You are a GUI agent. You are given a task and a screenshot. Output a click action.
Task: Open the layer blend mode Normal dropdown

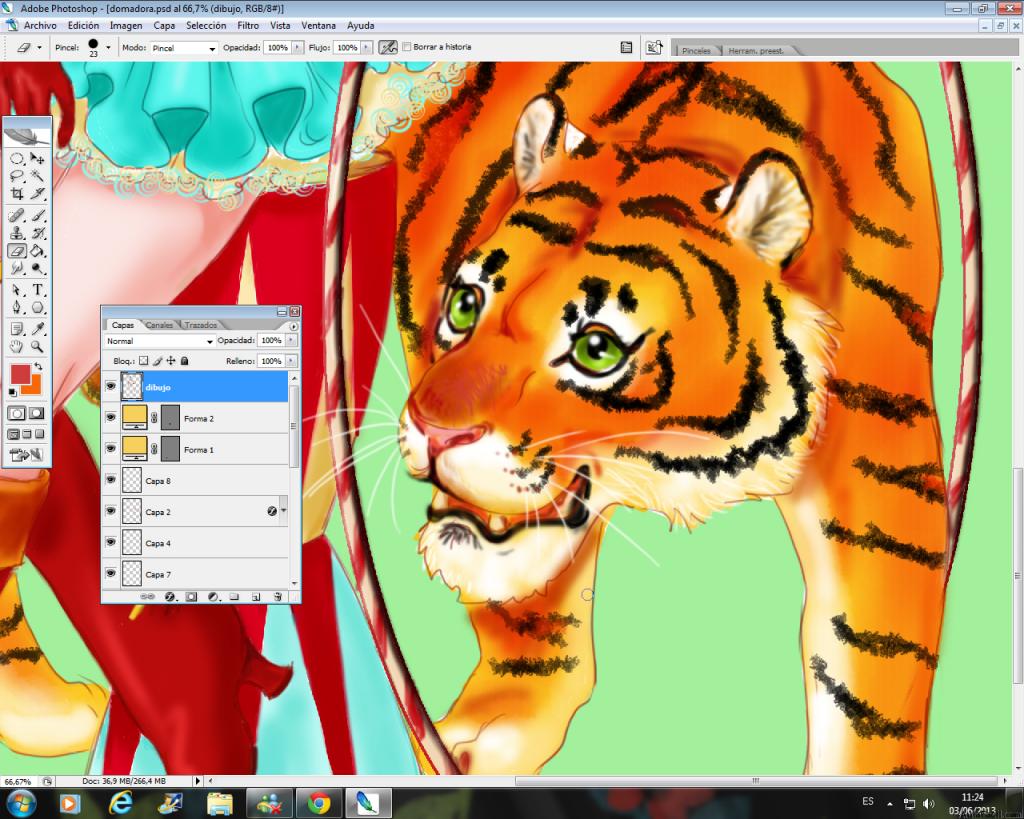pos(210,341)
